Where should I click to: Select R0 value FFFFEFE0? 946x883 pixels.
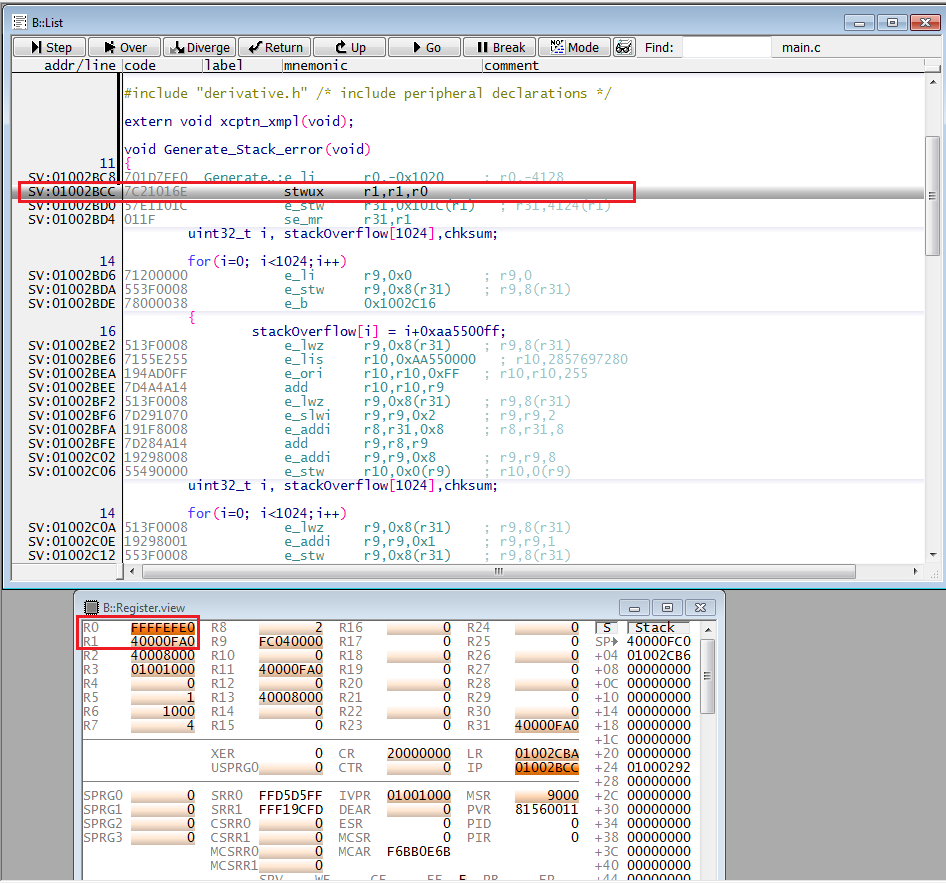163,628
